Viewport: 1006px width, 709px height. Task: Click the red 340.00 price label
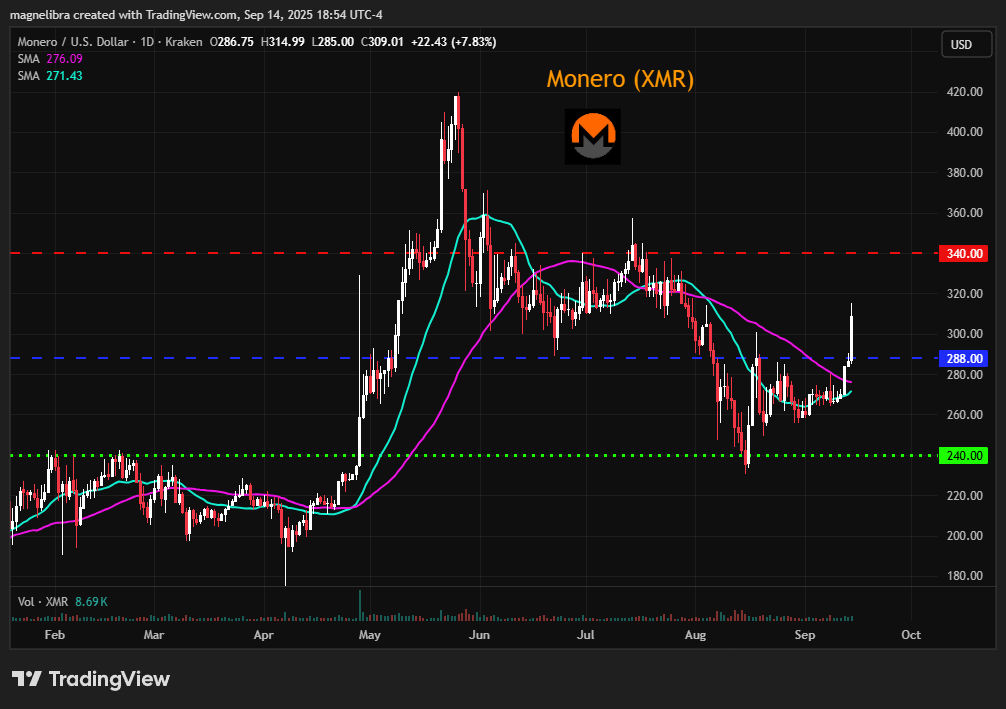point(964,253)
